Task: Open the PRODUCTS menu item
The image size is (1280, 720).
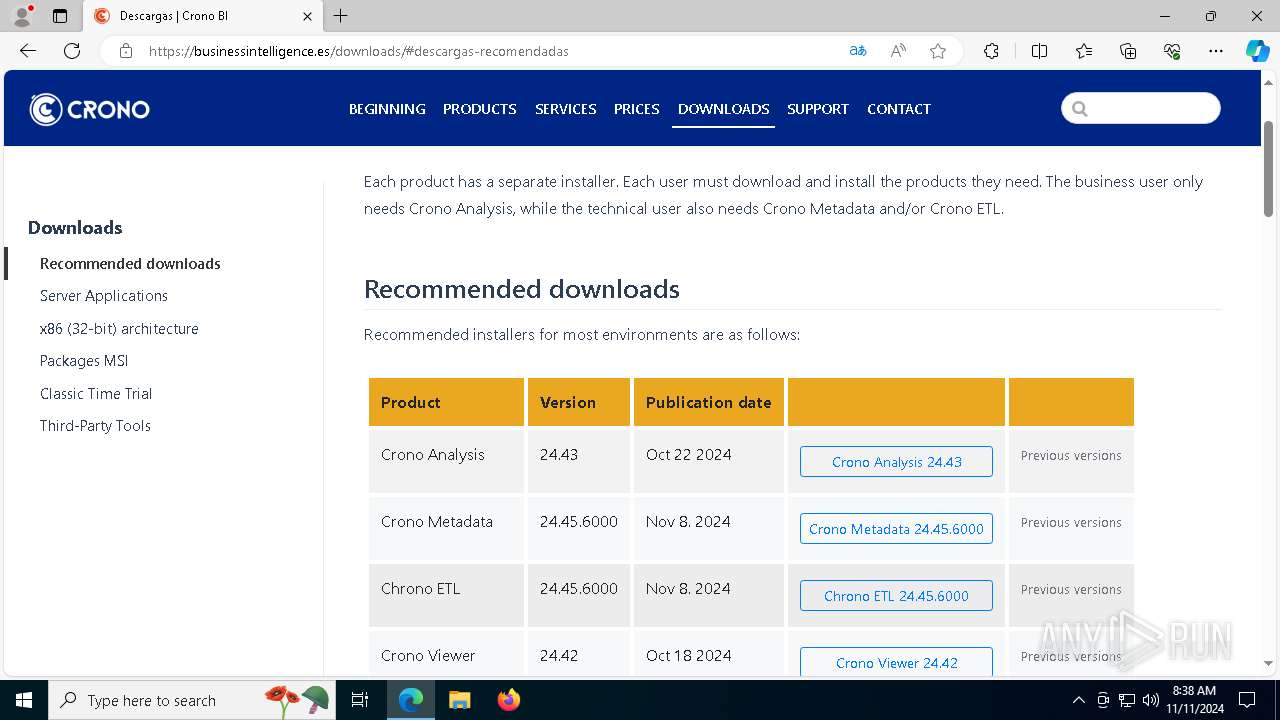Action: [x=480, y=109]
